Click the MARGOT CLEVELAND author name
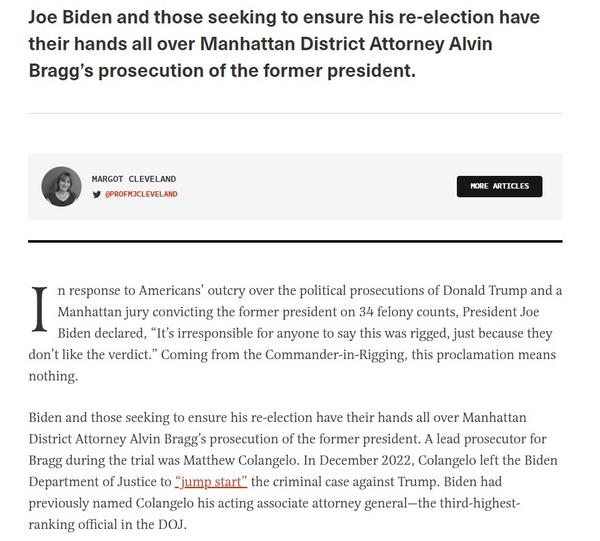This screenshot has width=600, height=541. tap(134, 179)
